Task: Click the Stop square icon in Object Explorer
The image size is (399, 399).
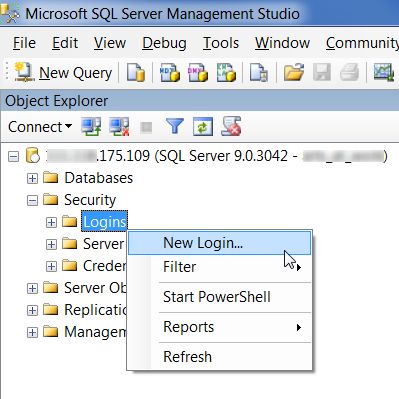Action: click(x=146, y=127)
